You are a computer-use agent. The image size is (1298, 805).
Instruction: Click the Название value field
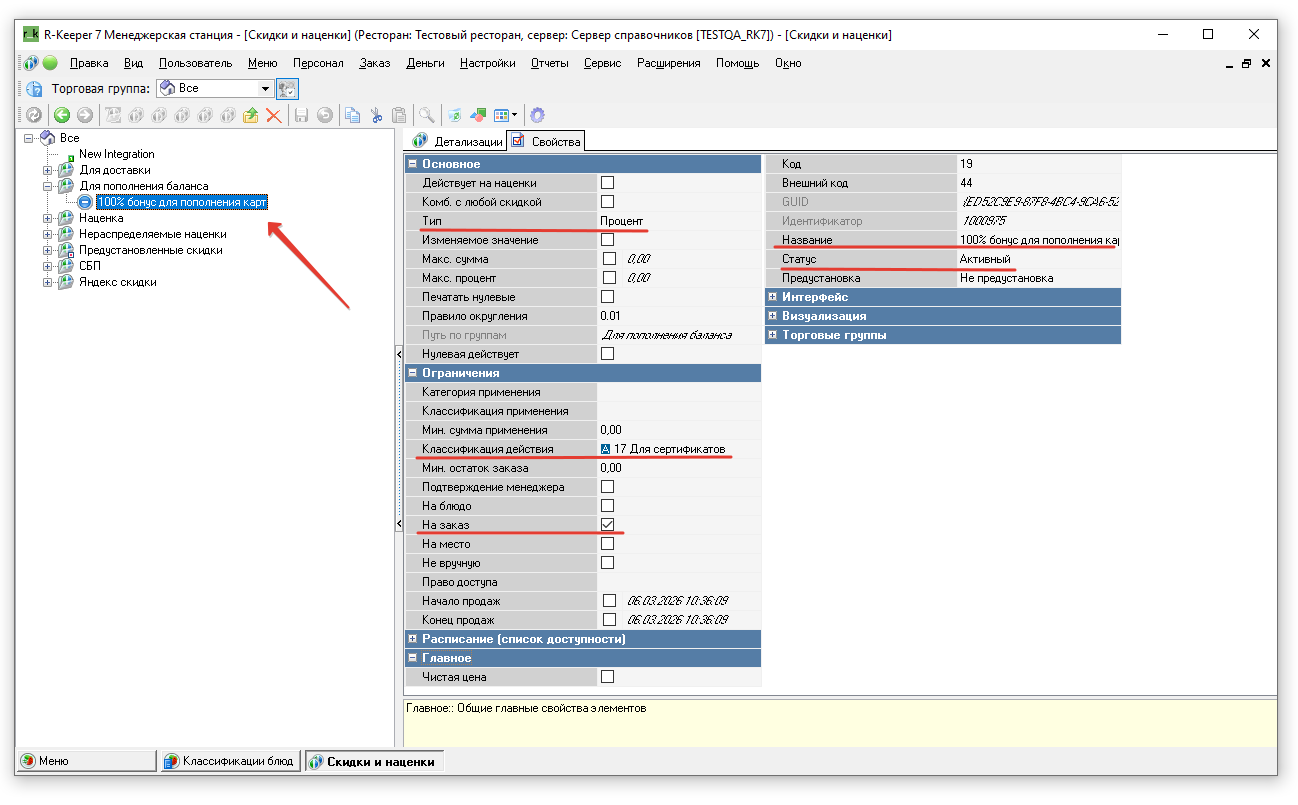pyautogui.click(x=1038, y=240)
